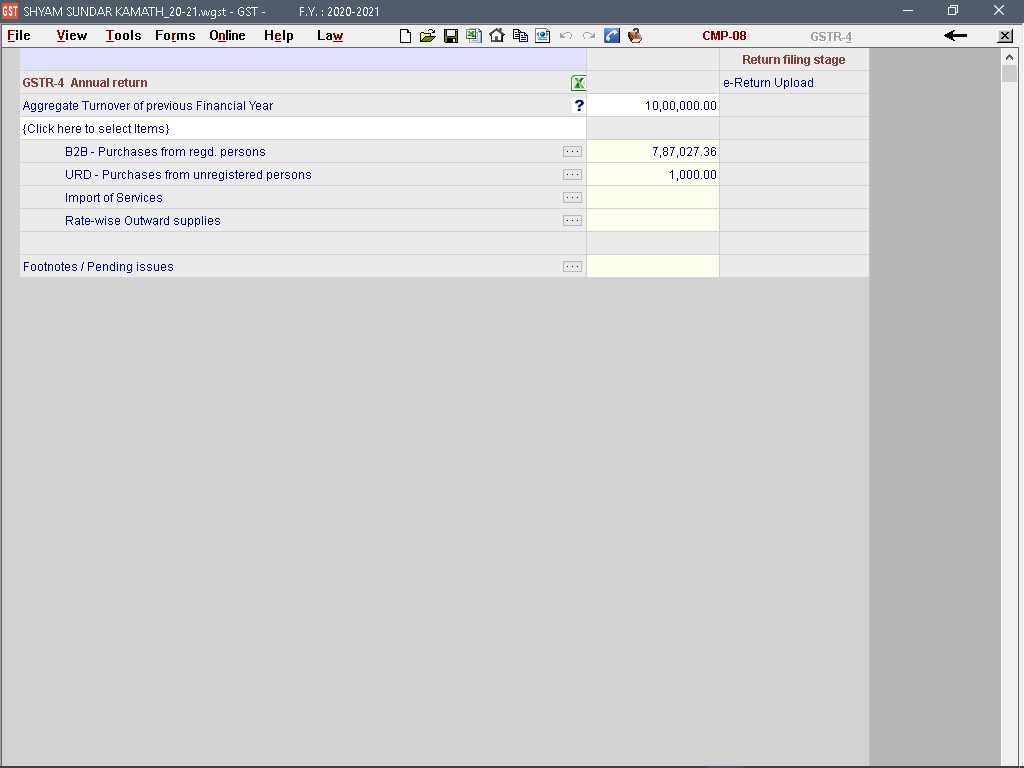Click the Aggregate Turnover amount field

tap(653, 106)
